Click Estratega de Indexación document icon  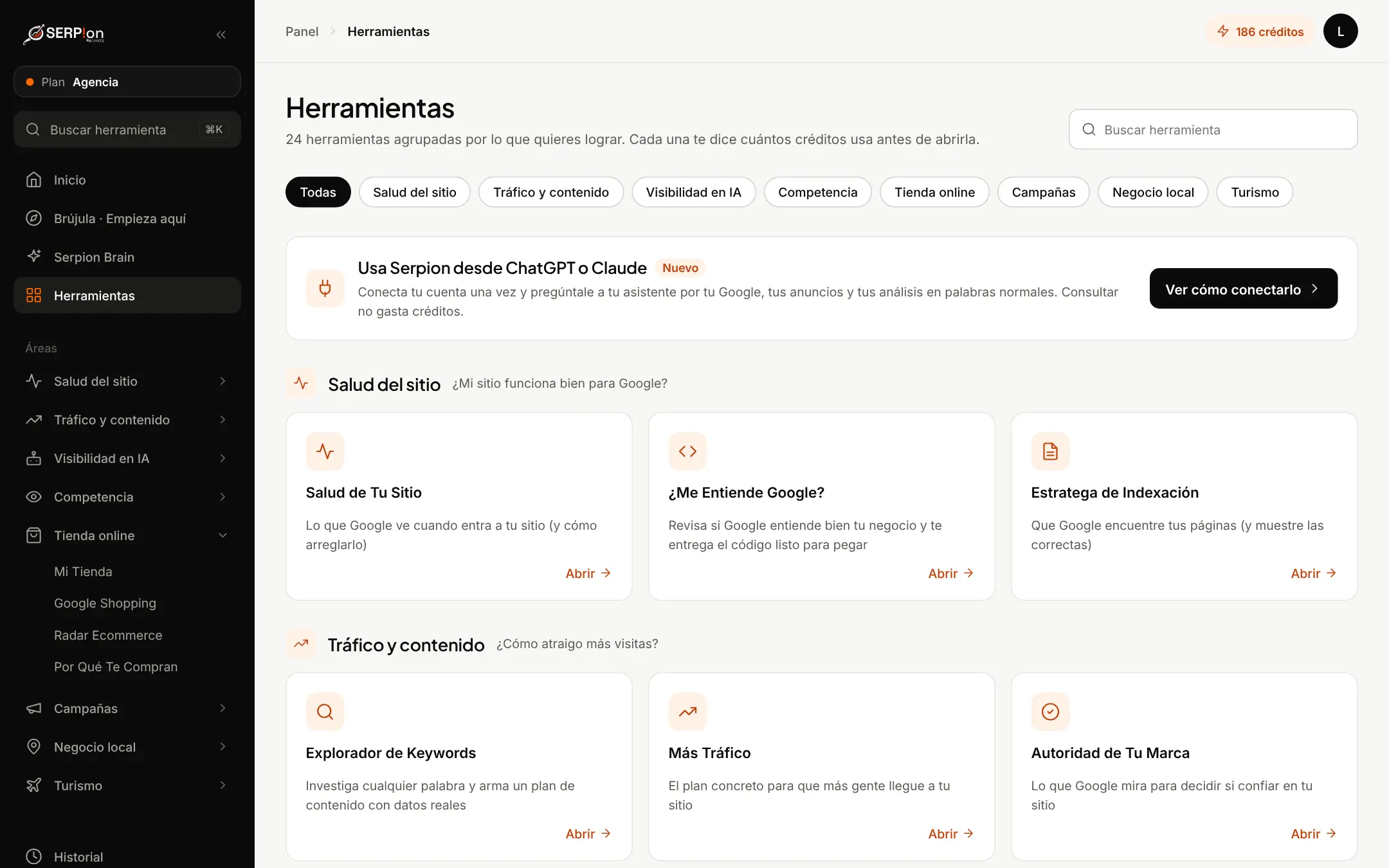click(1050, 451)
